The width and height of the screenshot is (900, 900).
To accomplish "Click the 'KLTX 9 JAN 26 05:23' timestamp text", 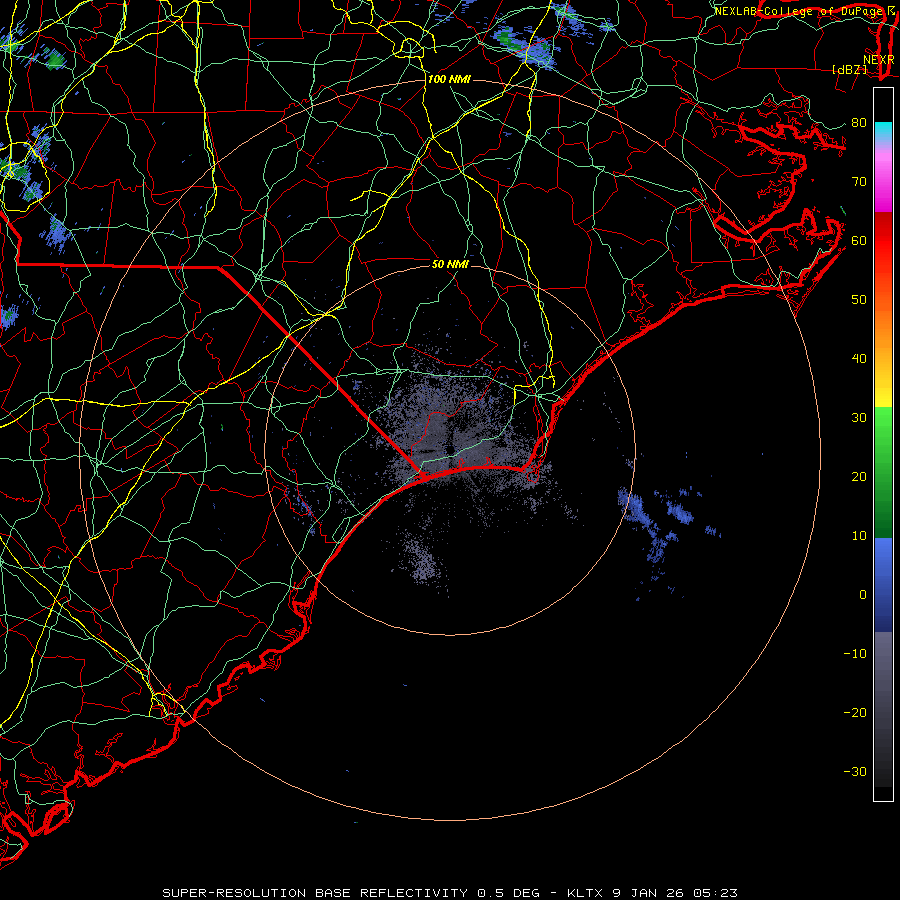I will pos(652,893).
